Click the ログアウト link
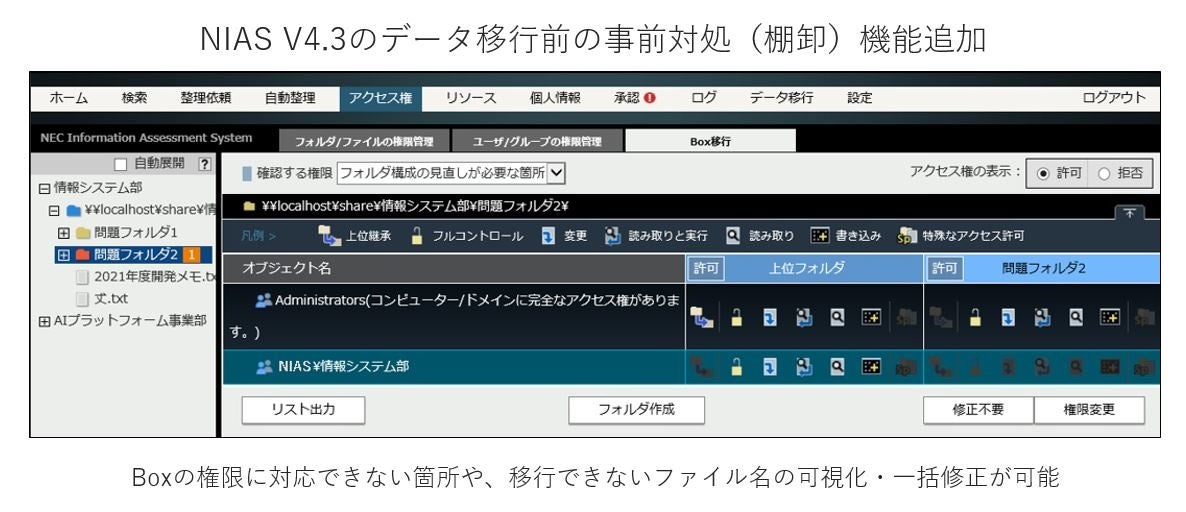Image resolution: width=1186 pixels, height=512 pixels. pos(1114,98)
